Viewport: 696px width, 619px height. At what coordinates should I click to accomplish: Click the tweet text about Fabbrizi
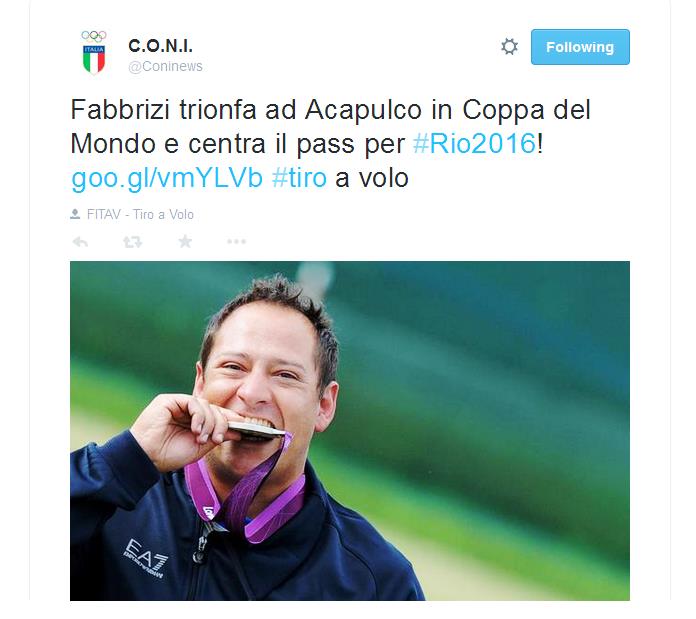click(331, 143)
